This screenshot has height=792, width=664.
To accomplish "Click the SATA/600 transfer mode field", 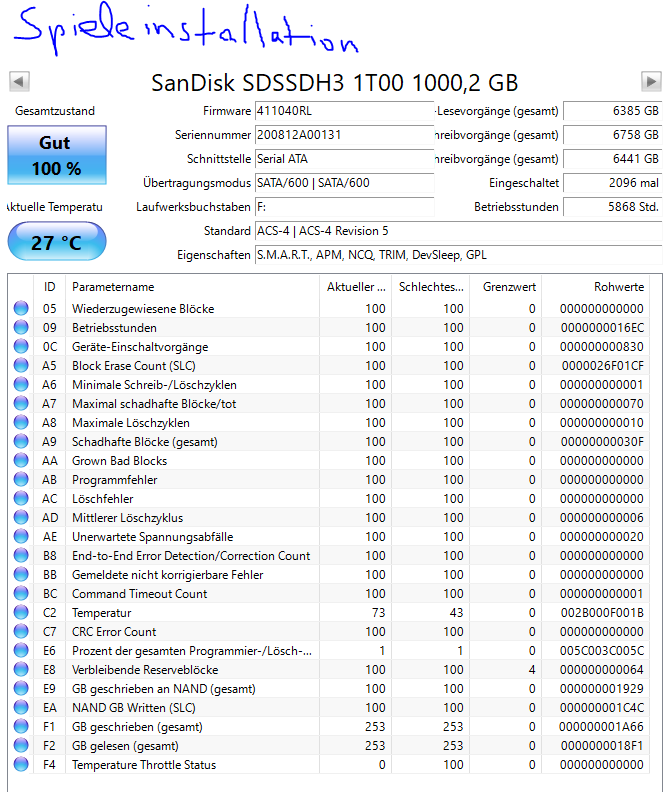I will tap(344, 182).
